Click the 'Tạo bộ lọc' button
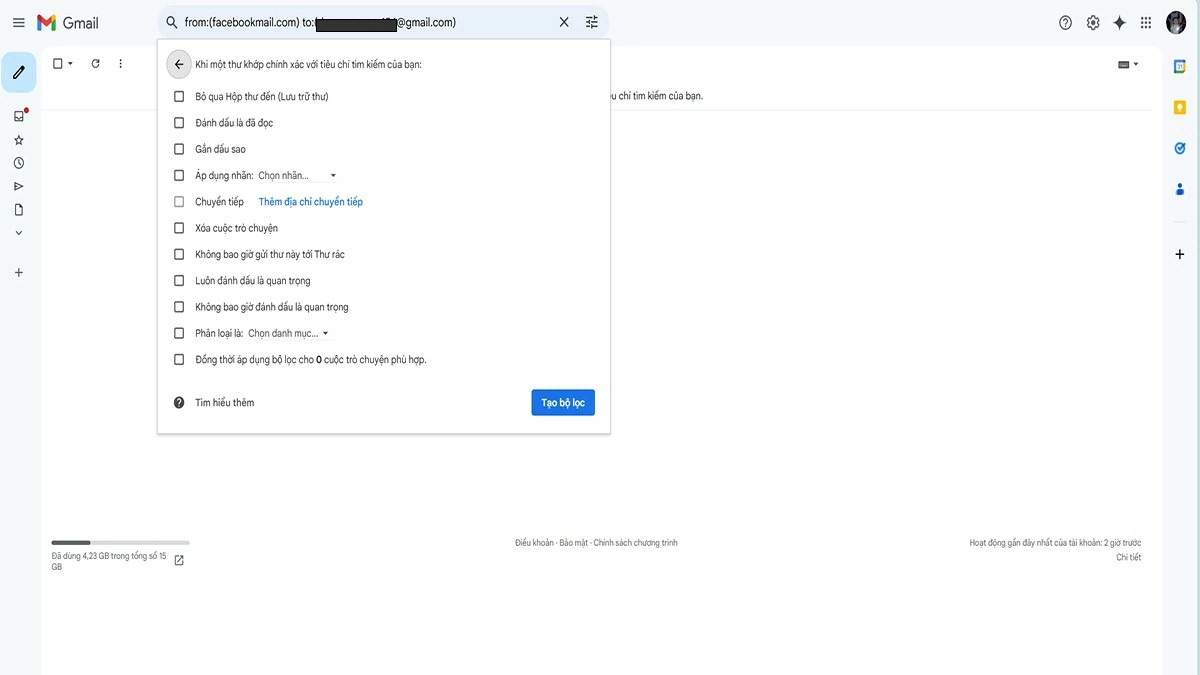This screenshot has height=675, width=1200. coord(562,402)
